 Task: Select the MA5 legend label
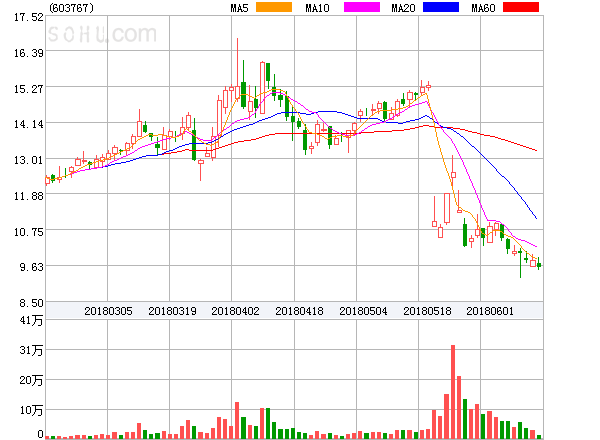point(239,8)
